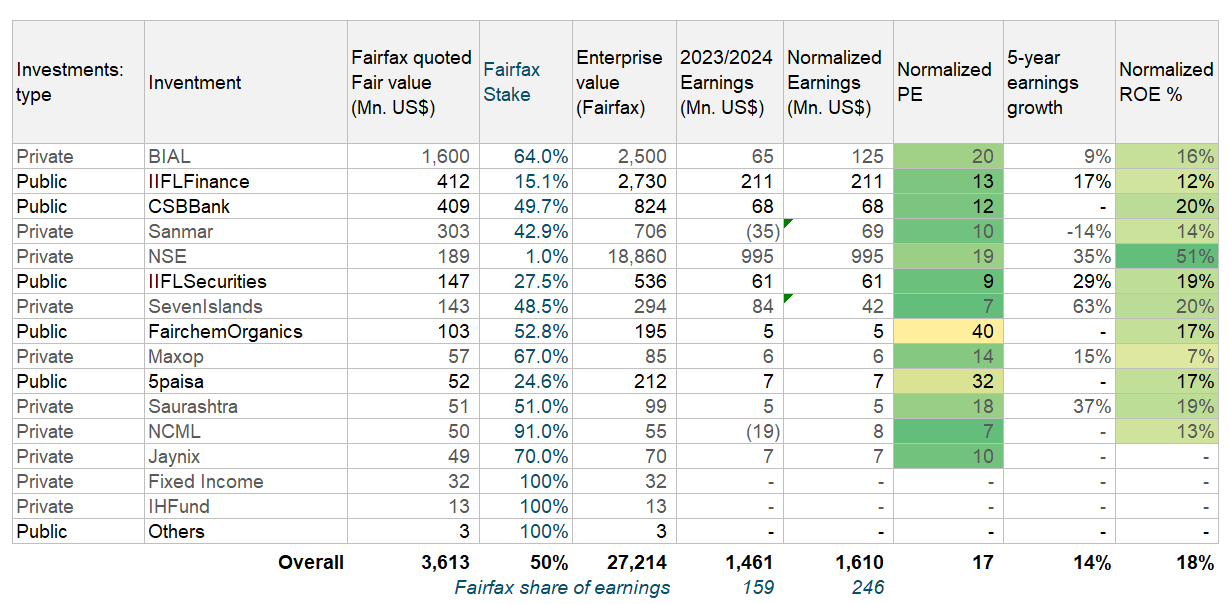Click the 'Overall' total label

311,562
